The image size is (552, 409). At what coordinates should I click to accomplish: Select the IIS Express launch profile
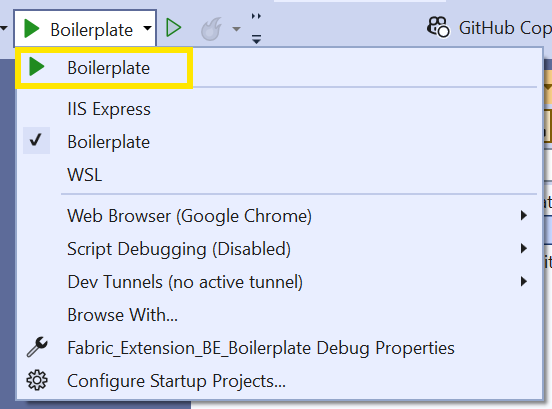point(109,109)
